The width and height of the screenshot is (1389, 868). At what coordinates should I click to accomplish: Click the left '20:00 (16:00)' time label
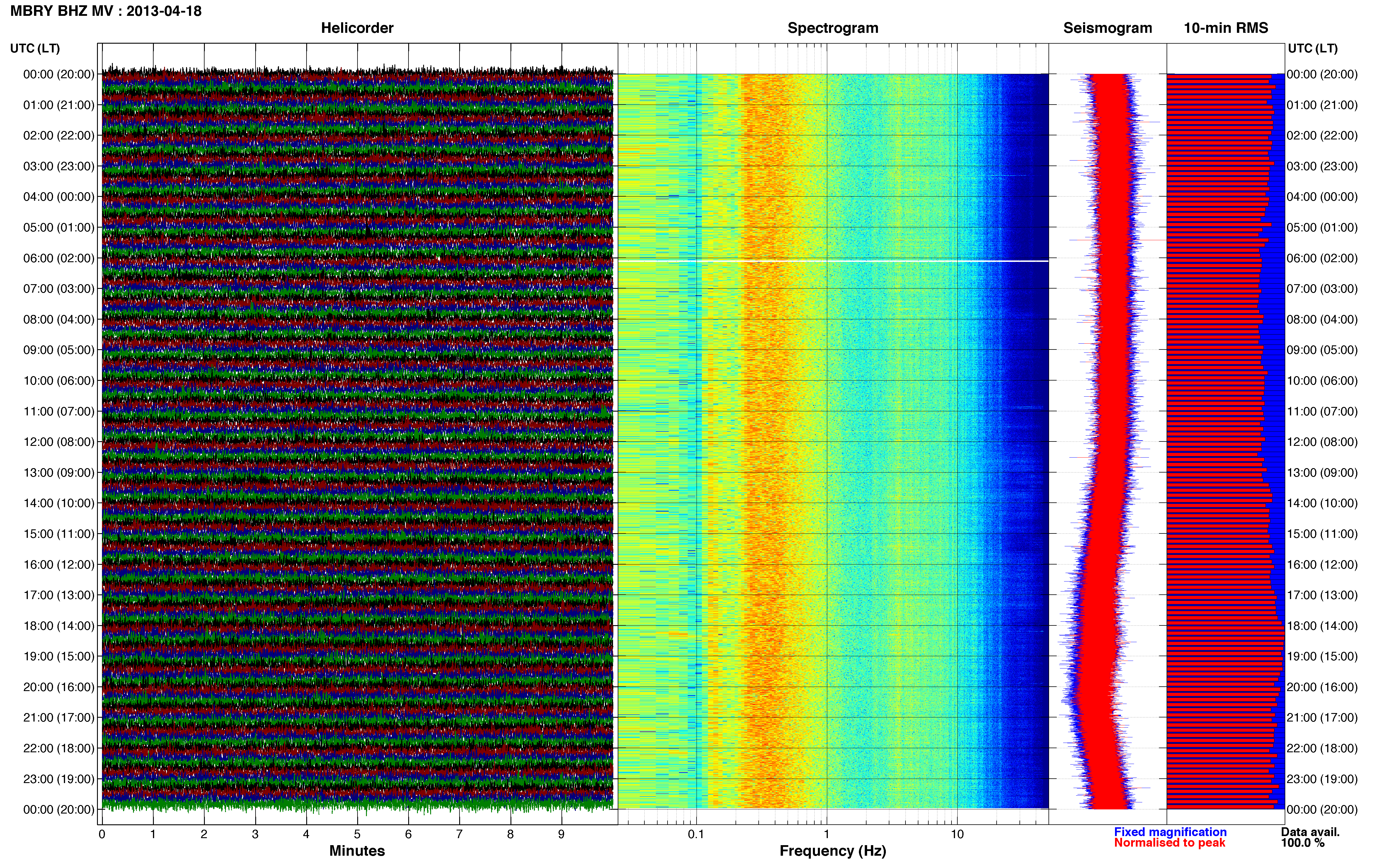coord(59,687)
